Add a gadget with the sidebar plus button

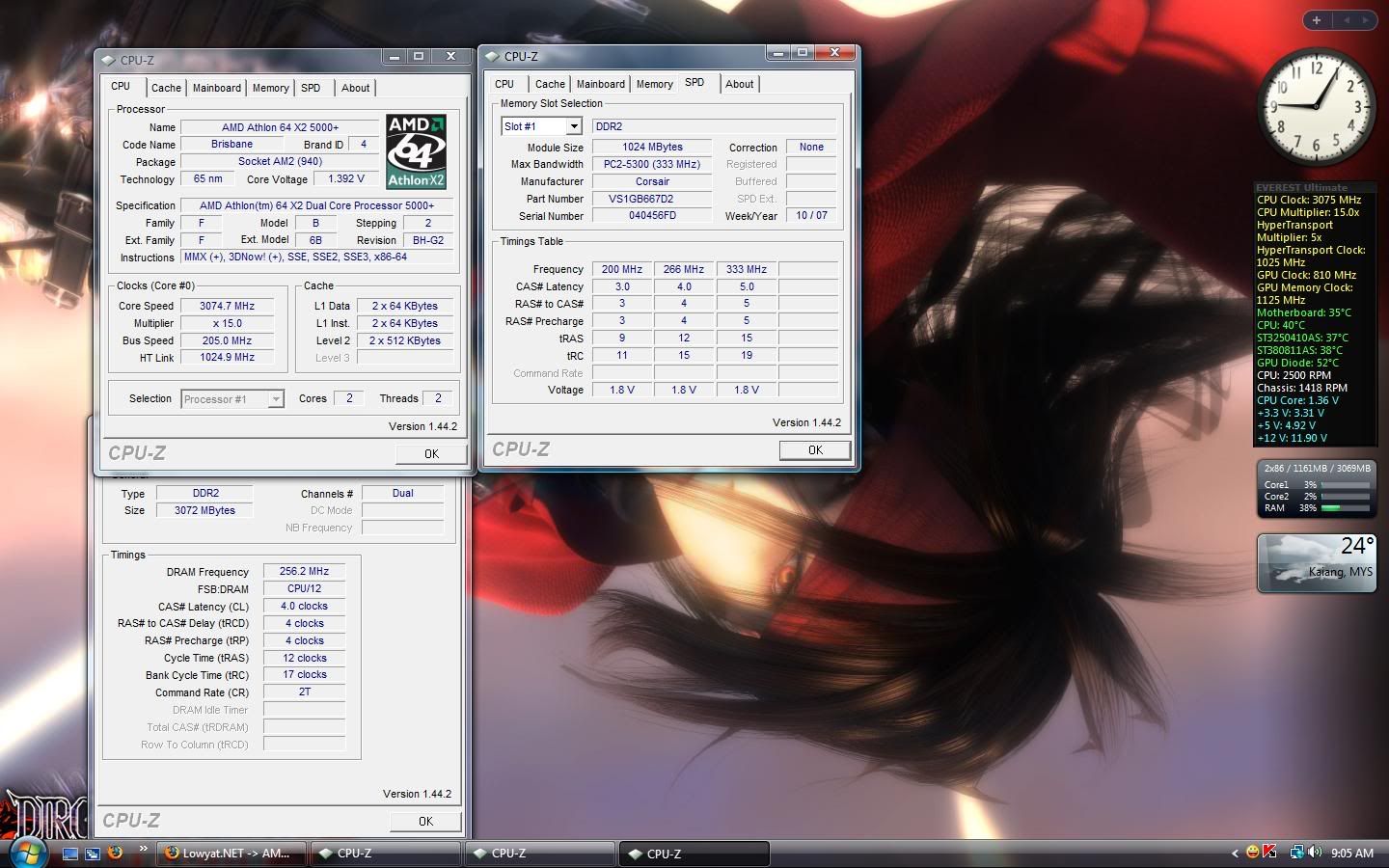point(1317,19)
